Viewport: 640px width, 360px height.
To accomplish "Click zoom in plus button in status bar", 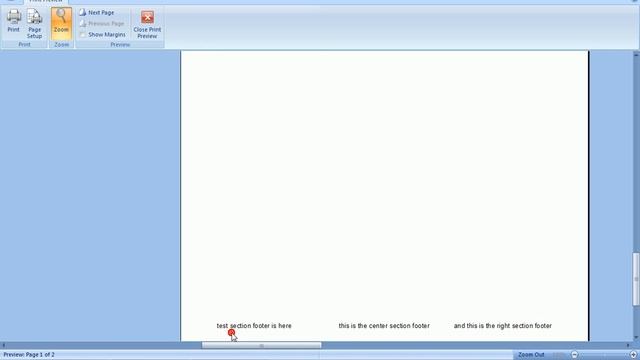I will tap(633, 355).
